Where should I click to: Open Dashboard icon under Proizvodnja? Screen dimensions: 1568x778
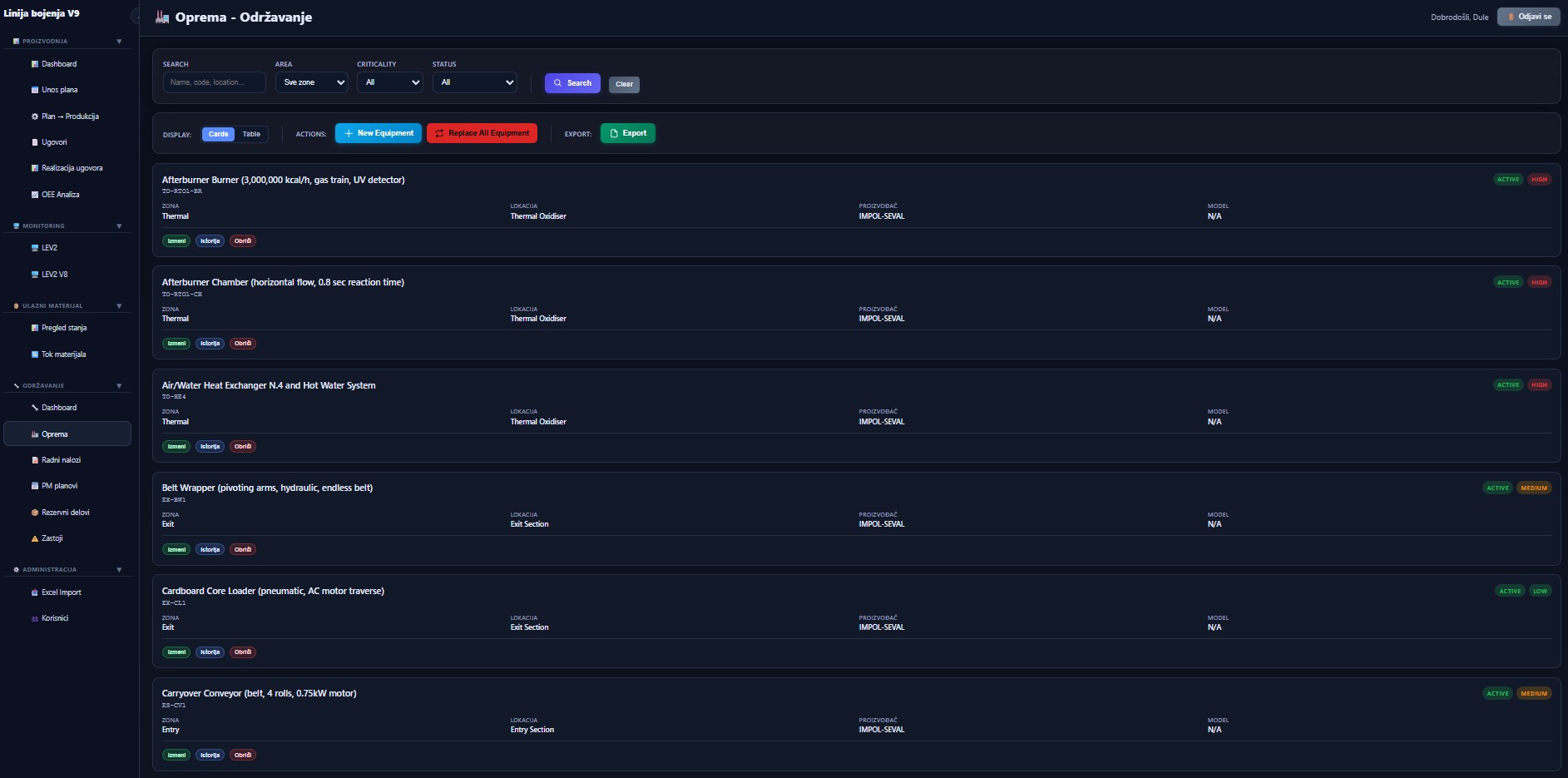(x=35, y=64)
